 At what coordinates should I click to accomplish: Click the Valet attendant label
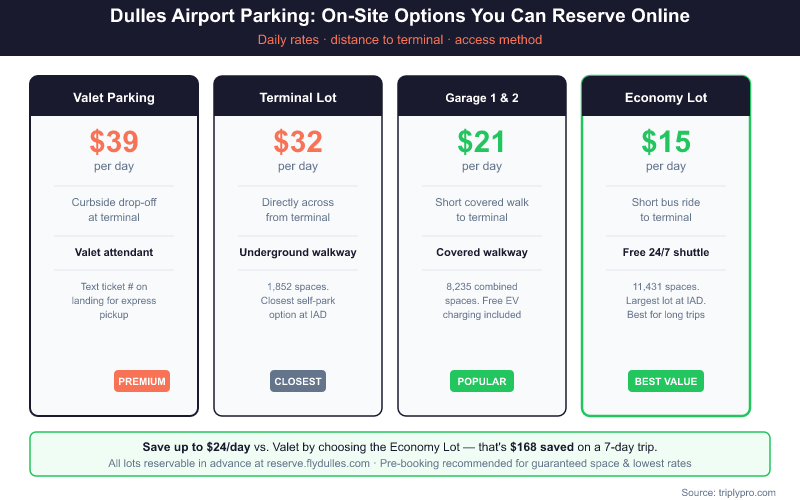pyautogui.click(x=114, y=252)
